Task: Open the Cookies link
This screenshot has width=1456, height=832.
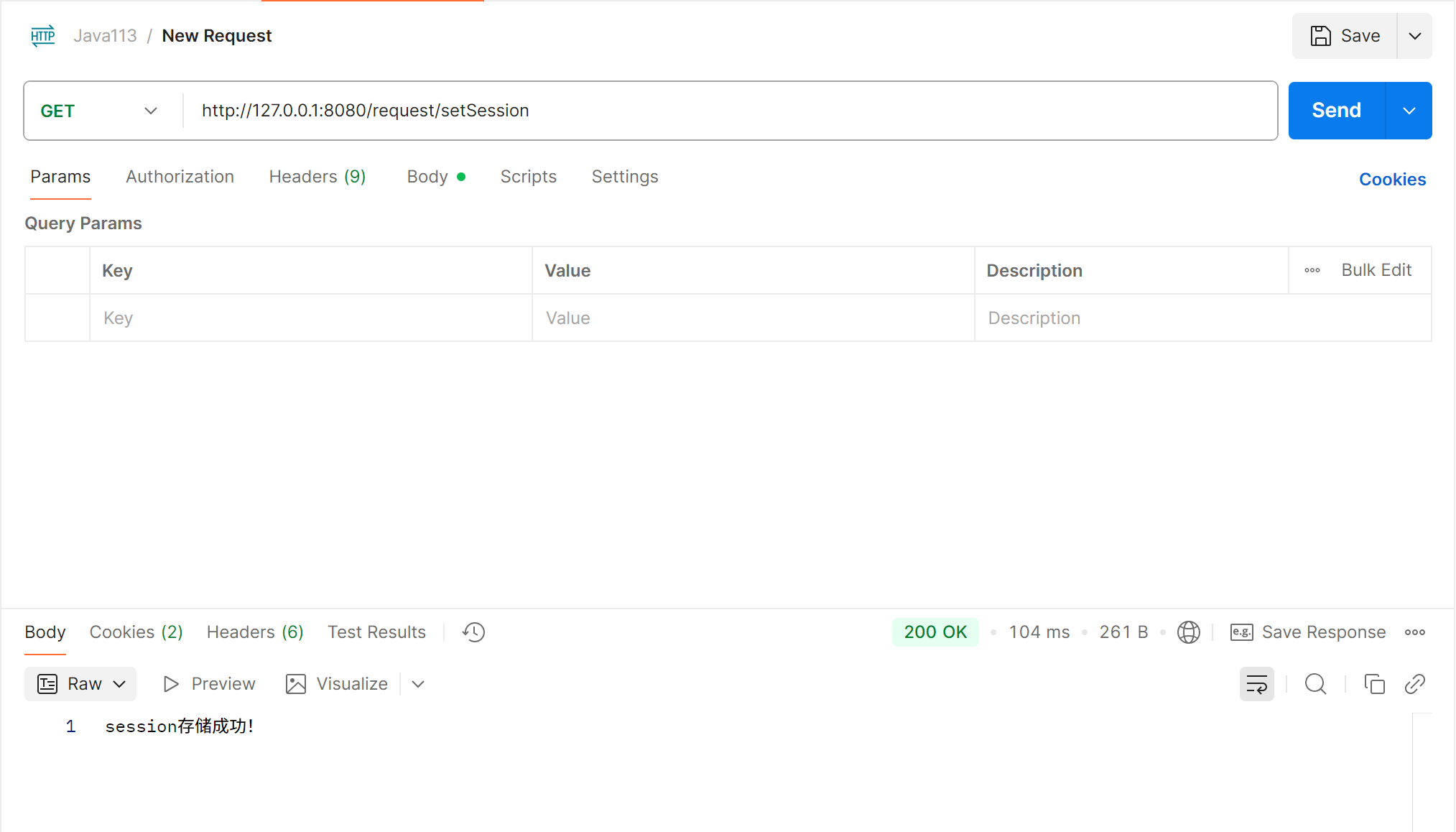Action: coord(1391,180)
